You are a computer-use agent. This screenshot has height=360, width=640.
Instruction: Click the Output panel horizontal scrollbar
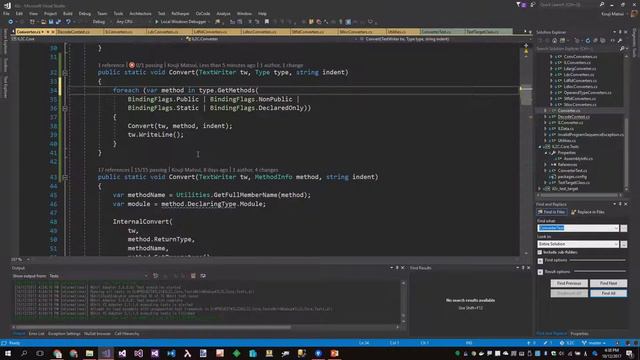[x=205, y=327]
